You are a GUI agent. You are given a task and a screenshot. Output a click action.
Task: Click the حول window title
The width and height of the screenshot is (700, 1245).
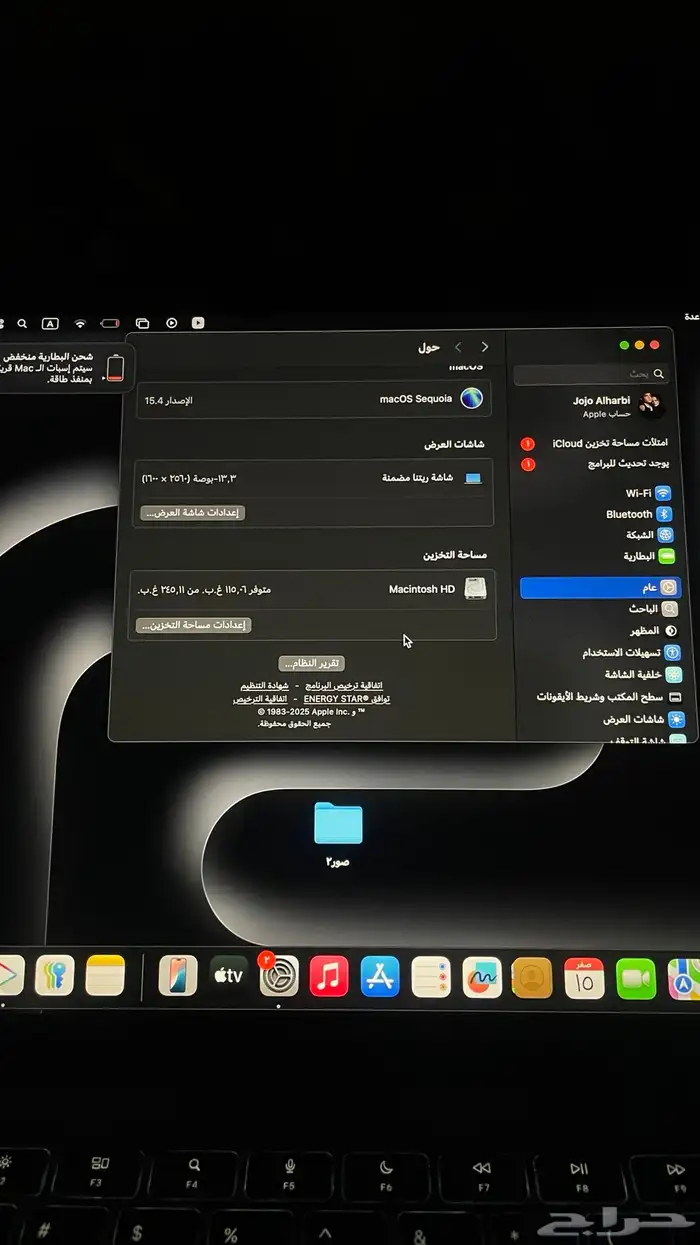pos(429,347)
